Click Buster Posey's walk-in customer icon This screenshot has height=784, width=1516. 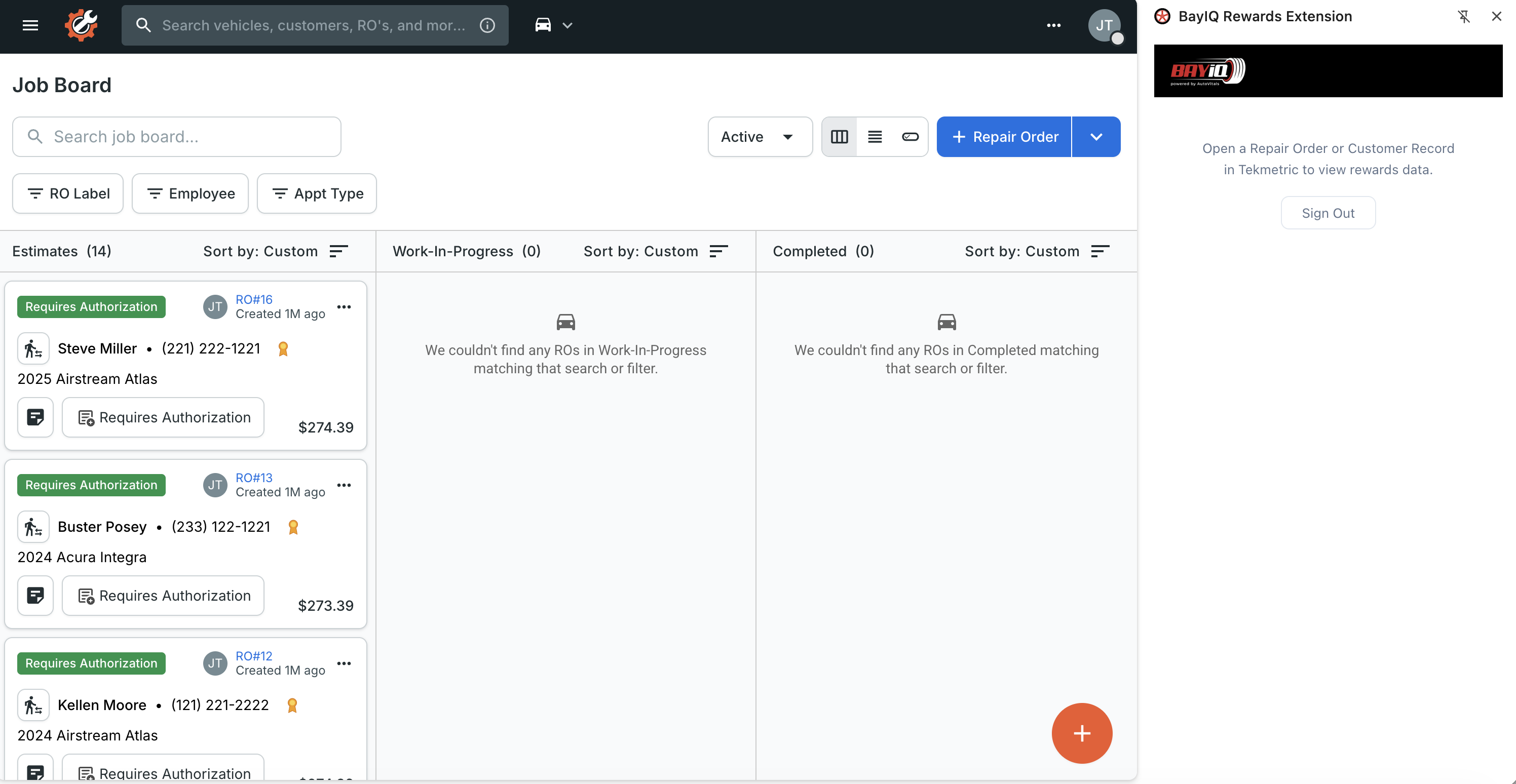tap(33, 527)
